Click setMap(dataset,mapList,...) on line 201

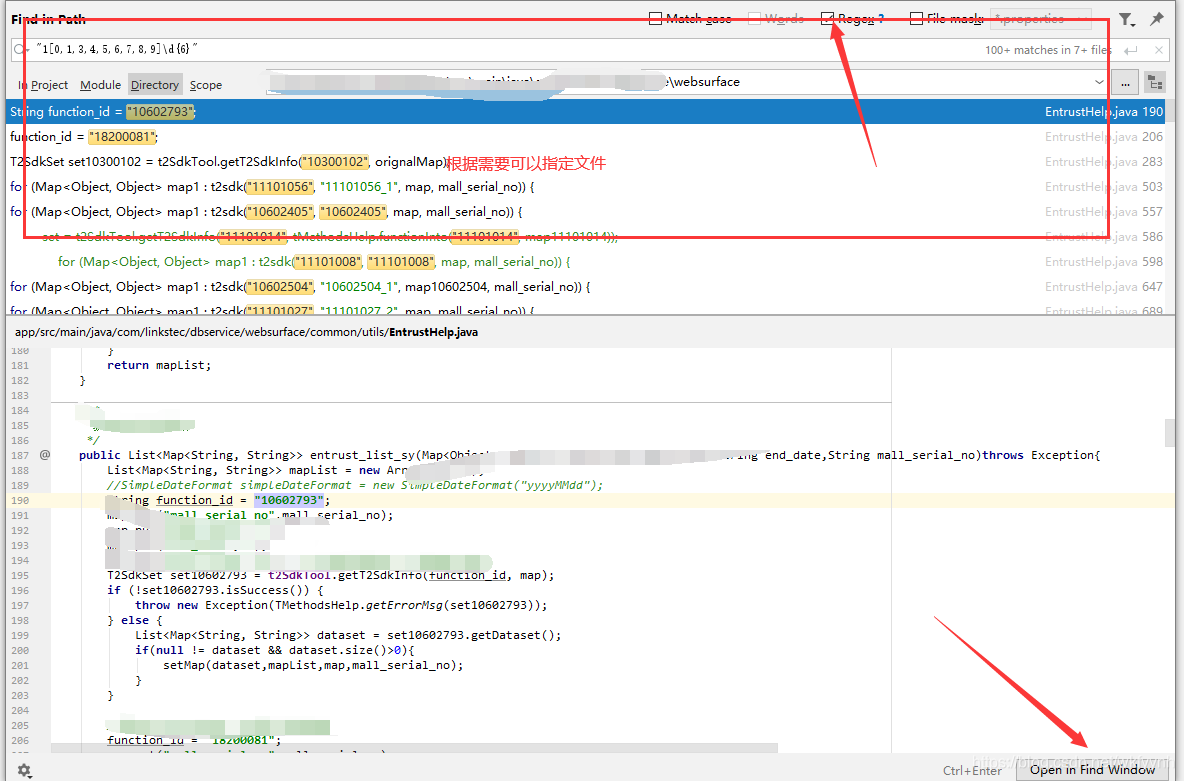(x=313, y=665)
